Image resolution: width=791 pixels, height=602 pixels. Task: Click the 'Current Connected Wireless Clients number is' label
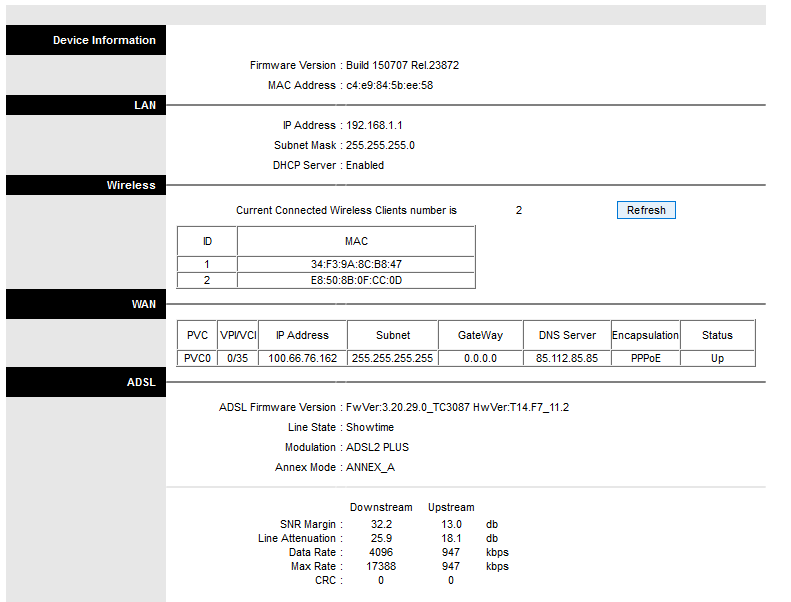(x=346, y=210)
